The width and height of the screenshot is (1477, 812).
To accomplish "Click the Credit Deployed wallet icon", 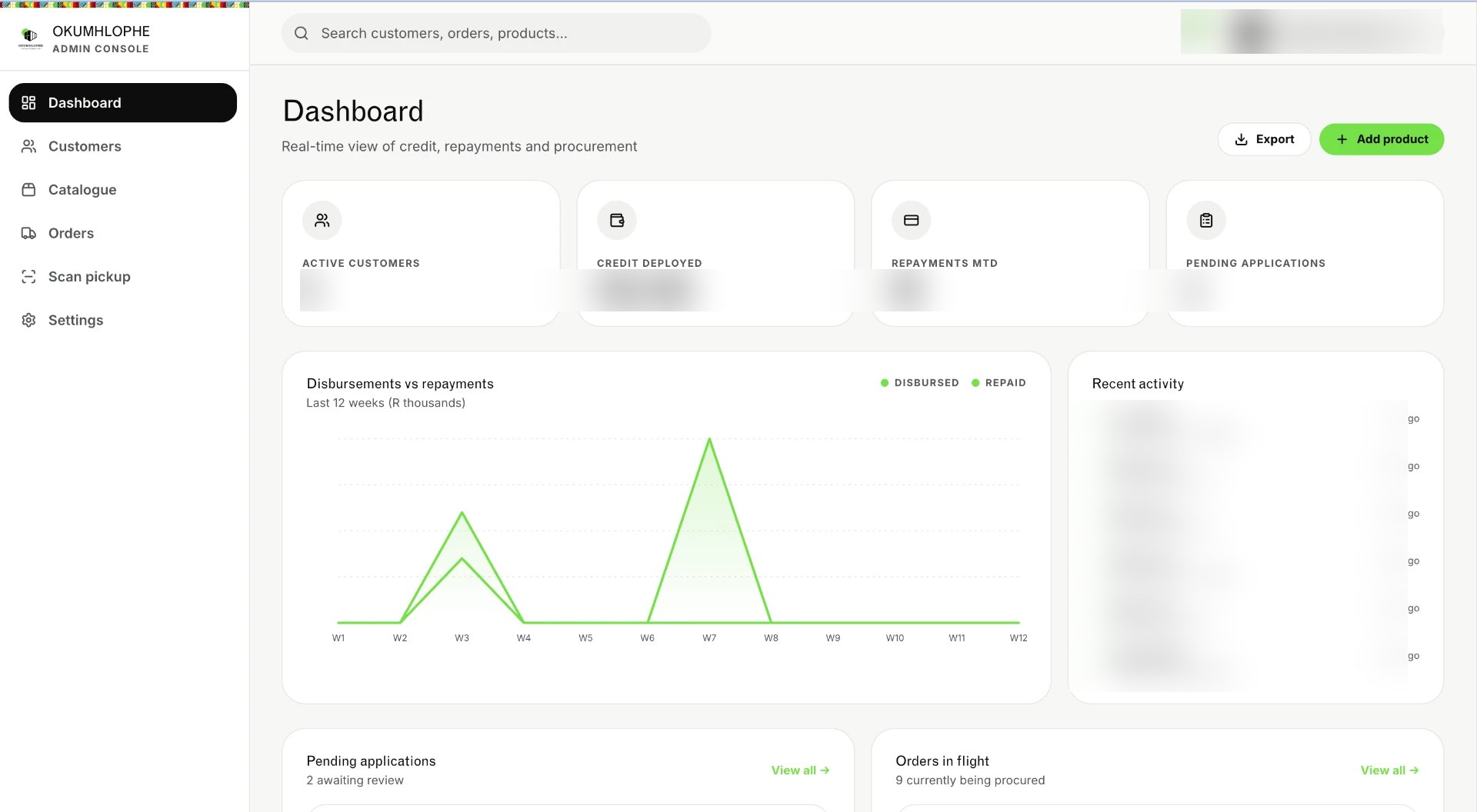I will click(617, 220).
